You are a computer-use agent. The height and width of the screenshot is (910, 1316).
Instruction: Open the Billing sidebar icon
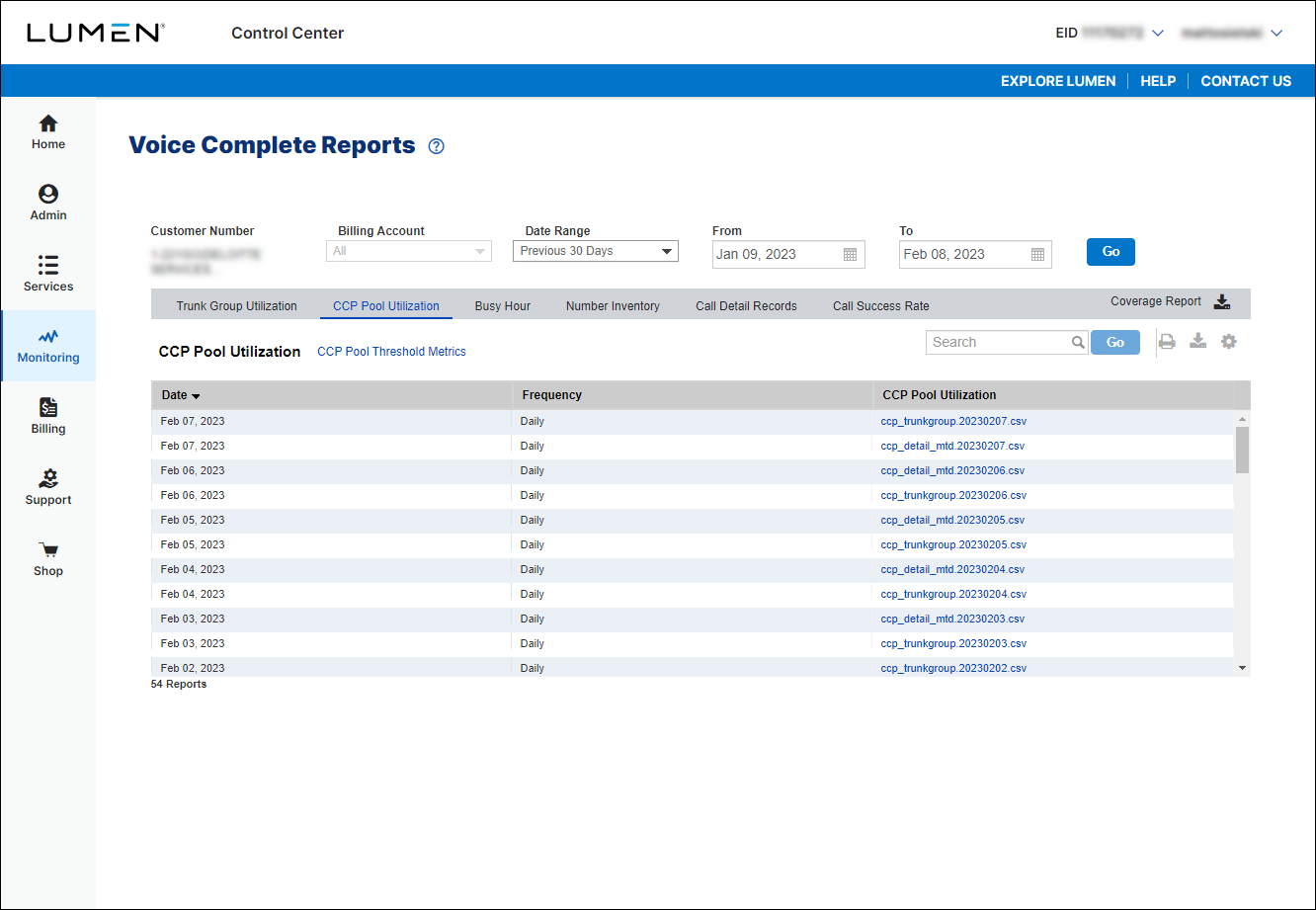(48, 407)
